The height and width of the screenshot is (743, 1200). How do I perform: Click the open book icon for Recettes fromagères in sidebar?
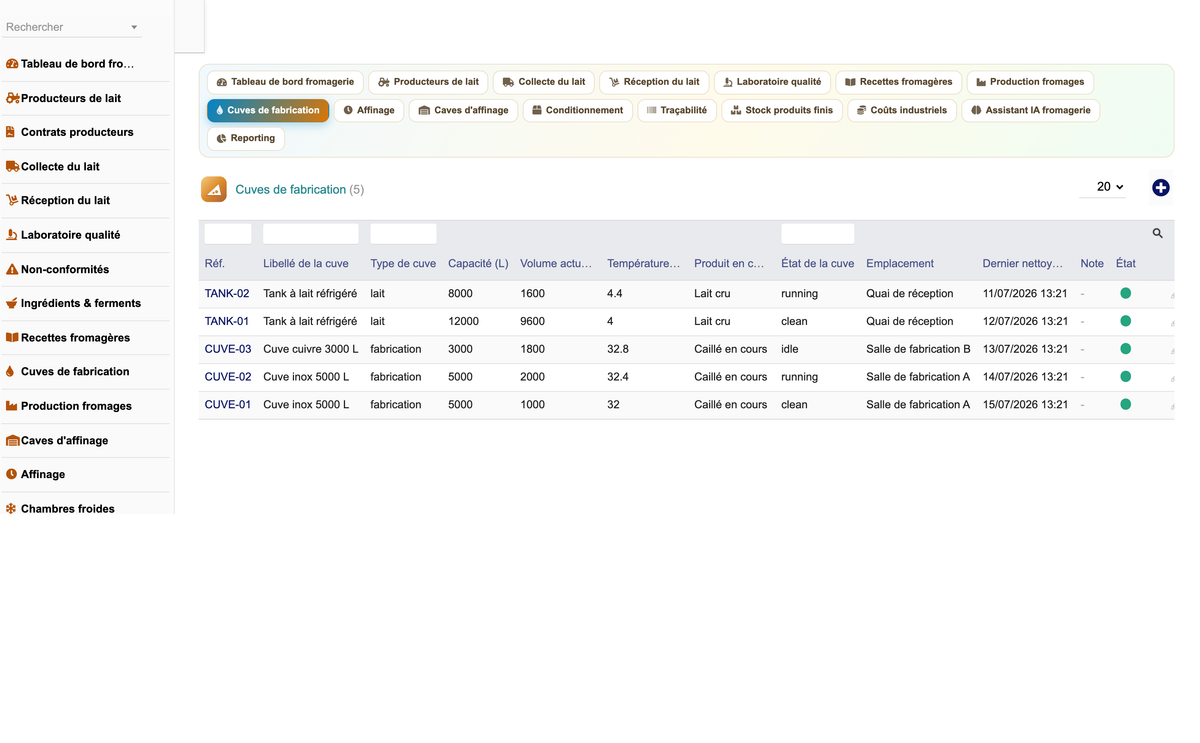click(12, 337)
